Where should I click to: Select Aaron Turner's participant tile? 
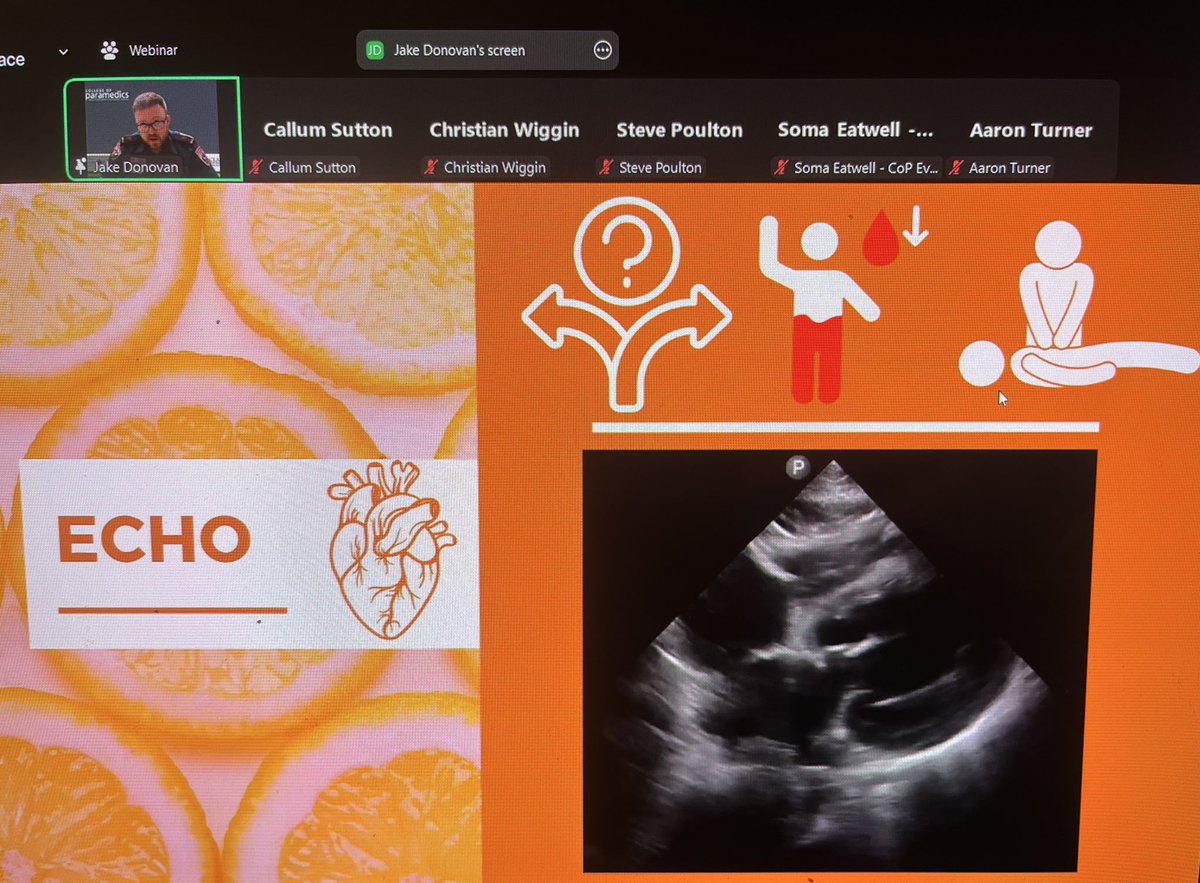click(x=1031, y=131)
